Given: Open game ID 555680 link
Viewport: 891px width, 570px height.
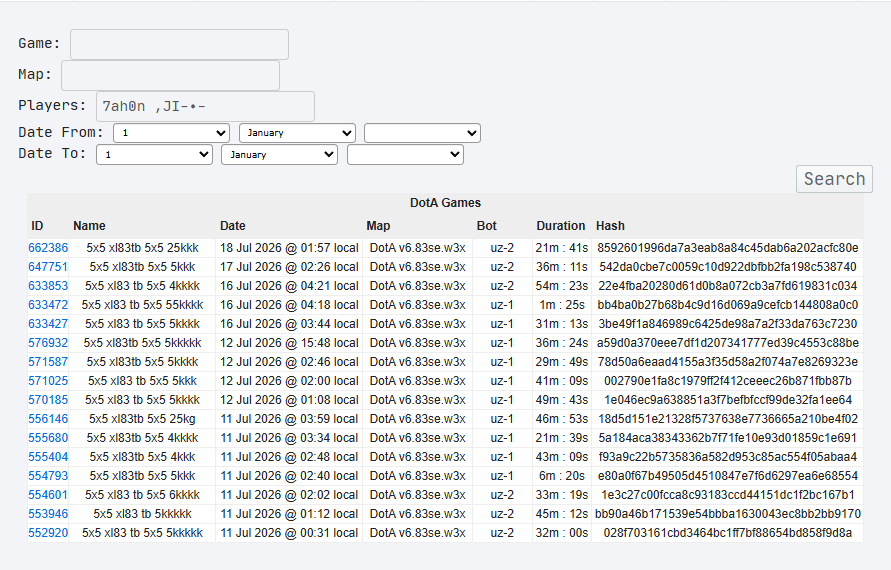Looking at the screenshot, I should (x=48, y=438).
